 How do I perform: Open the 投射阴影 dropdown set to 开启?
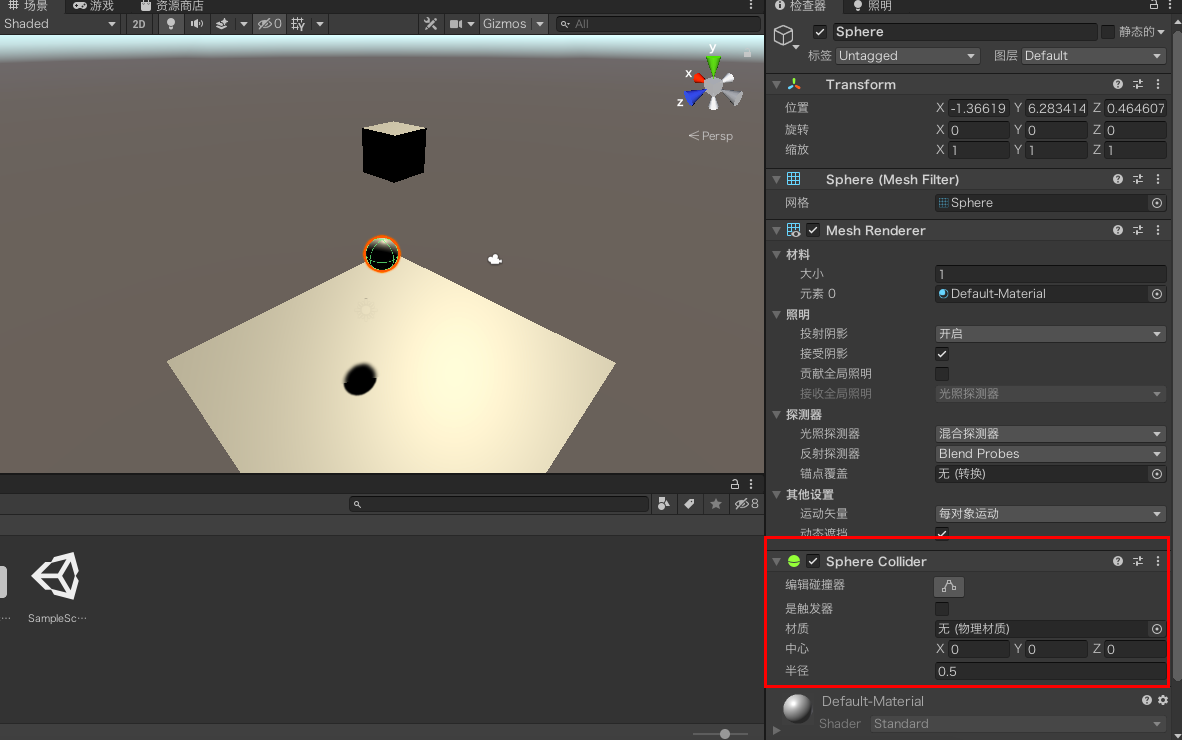click(x=1049, y=333)
